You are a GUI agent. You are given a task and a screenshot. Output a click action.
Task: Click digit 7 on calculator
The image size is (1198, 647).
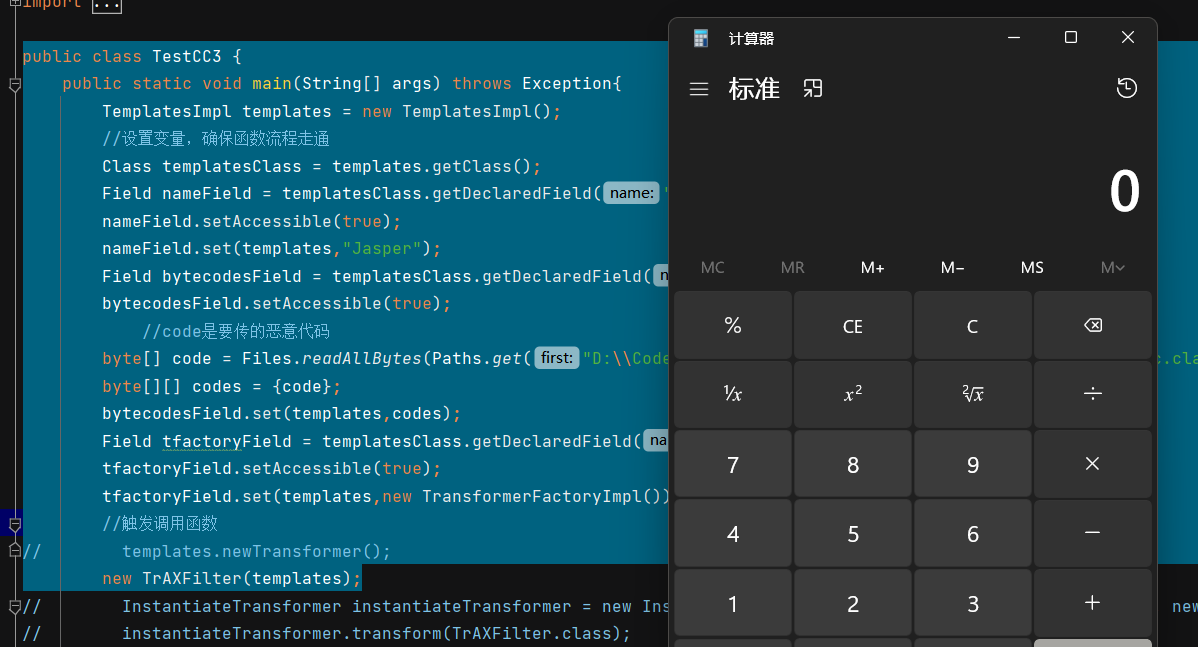(733, 464)
